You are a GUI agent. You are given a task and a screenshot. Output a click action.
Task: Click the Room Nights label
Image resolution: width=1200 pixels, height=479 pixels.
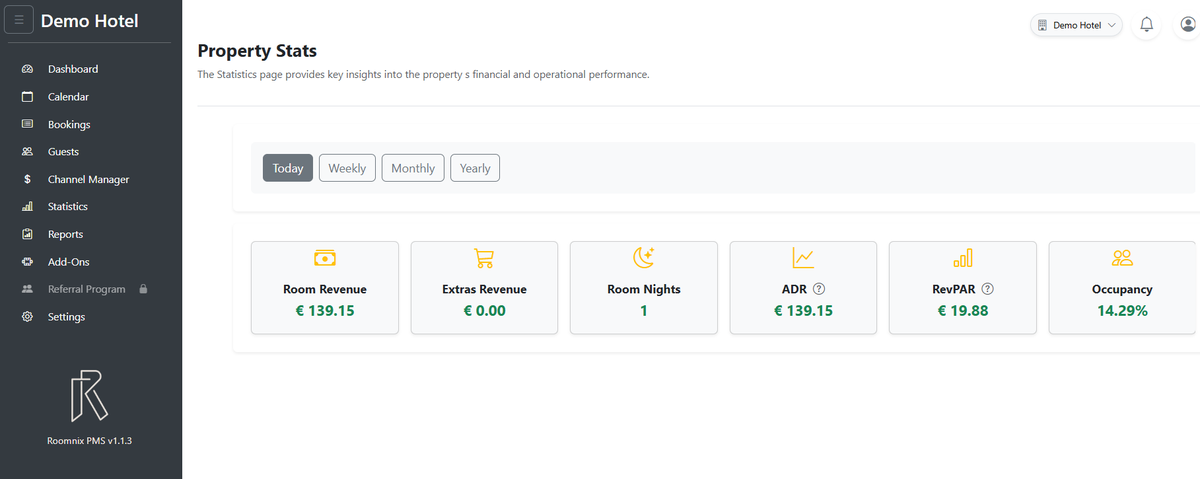(x=644, y=289)
